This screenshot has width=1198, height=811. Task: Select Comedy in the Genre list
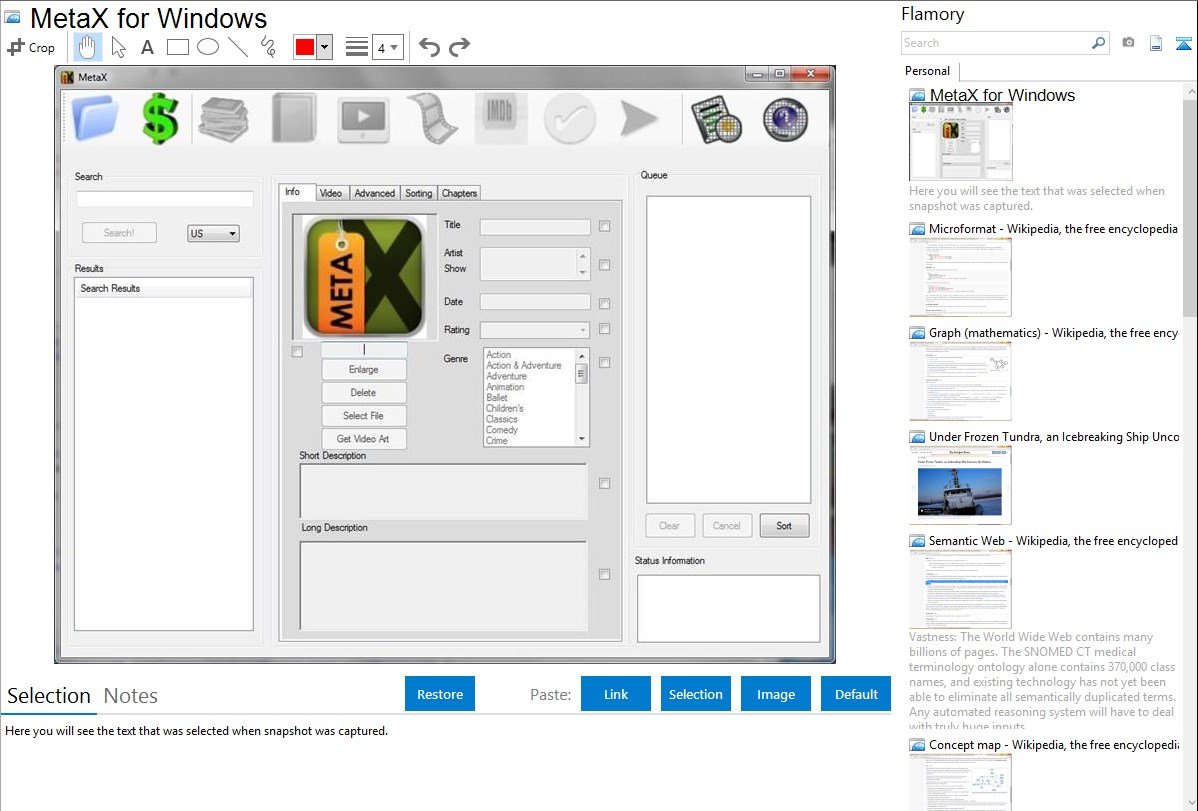coord(502,430)
